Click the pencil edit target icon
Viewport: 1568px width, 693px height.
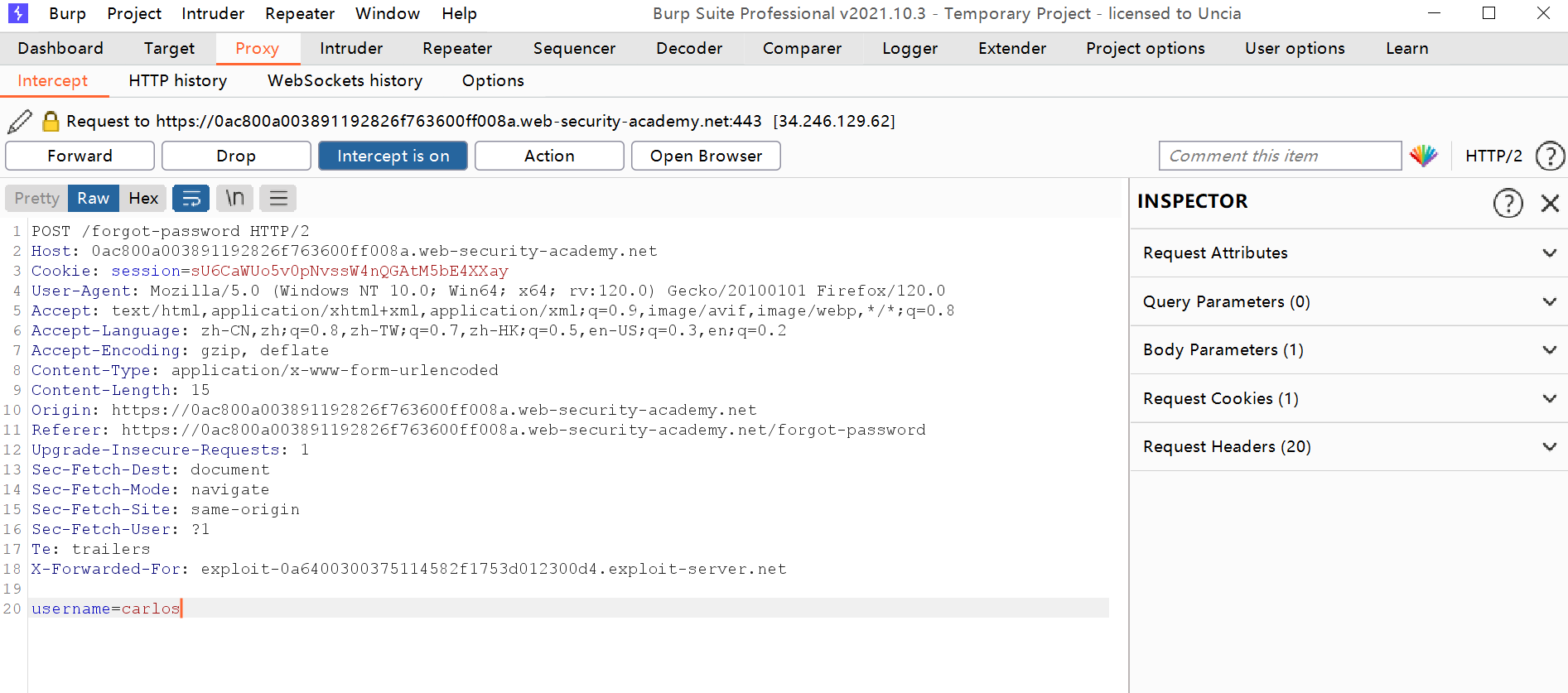pos(20,122)
